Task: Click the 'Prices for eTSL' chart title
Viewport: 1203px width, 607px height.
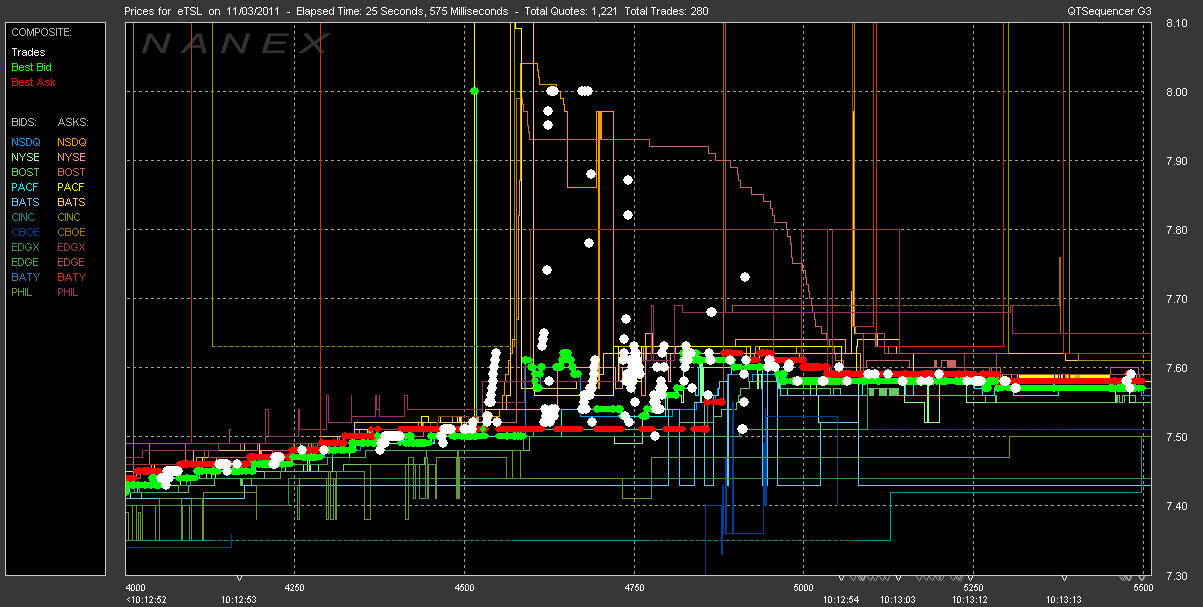Action: pyautogui.click(x=163, y=12)
